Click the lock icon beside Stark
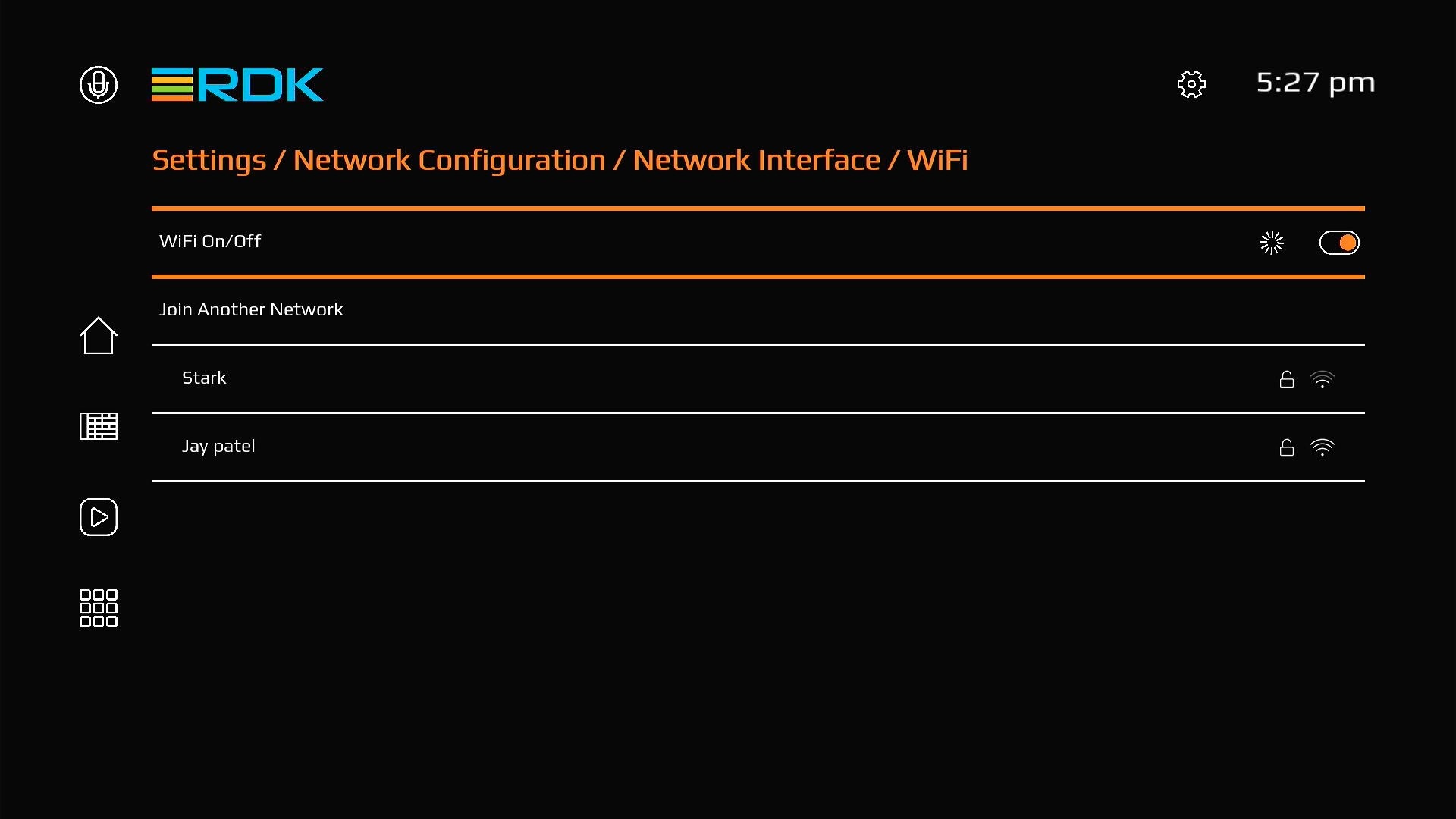Image resolution: width=1456 pixels, height=819 pixels. click(1287, 379)
